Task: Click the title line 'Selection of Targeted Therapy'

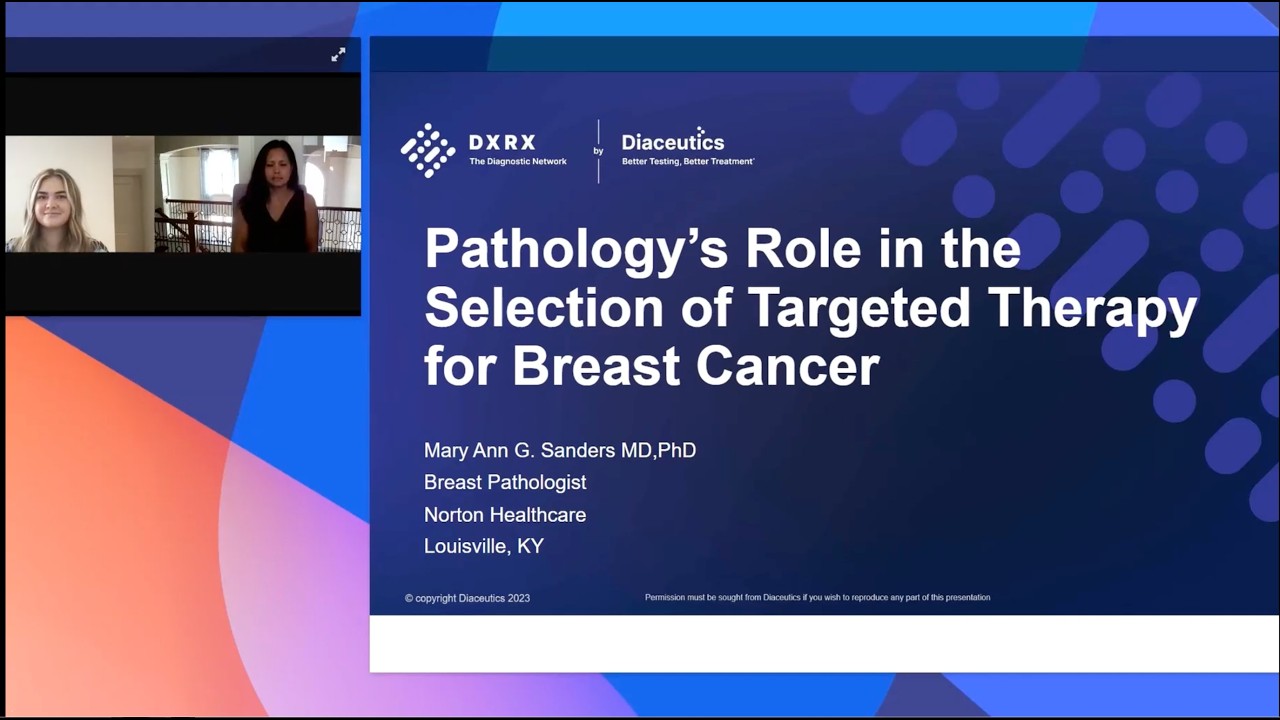Action: (x=810, y=308)
